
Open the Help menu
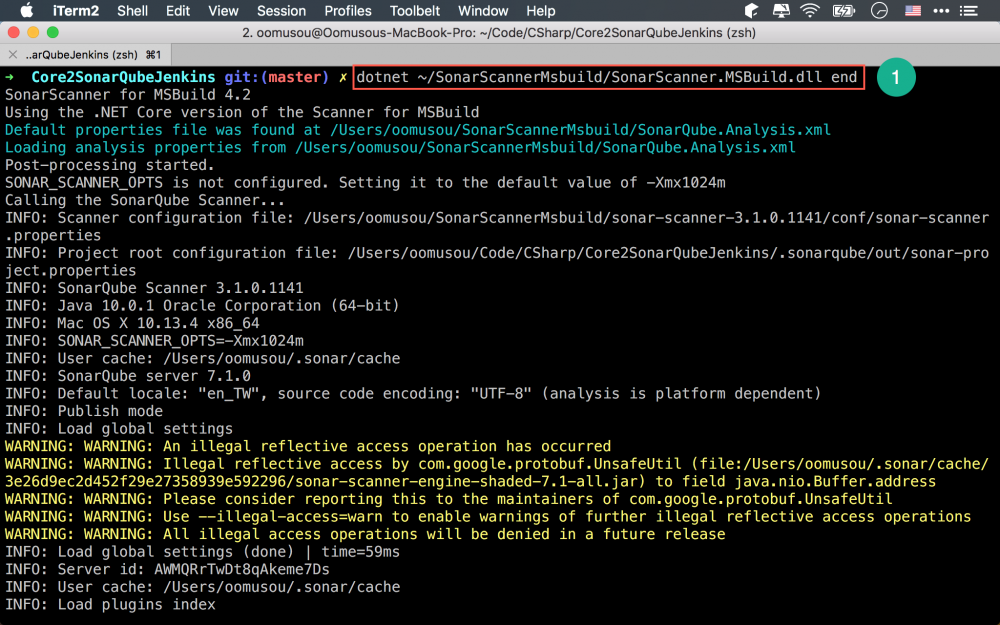pyautogui.click(x=541, y=11)
